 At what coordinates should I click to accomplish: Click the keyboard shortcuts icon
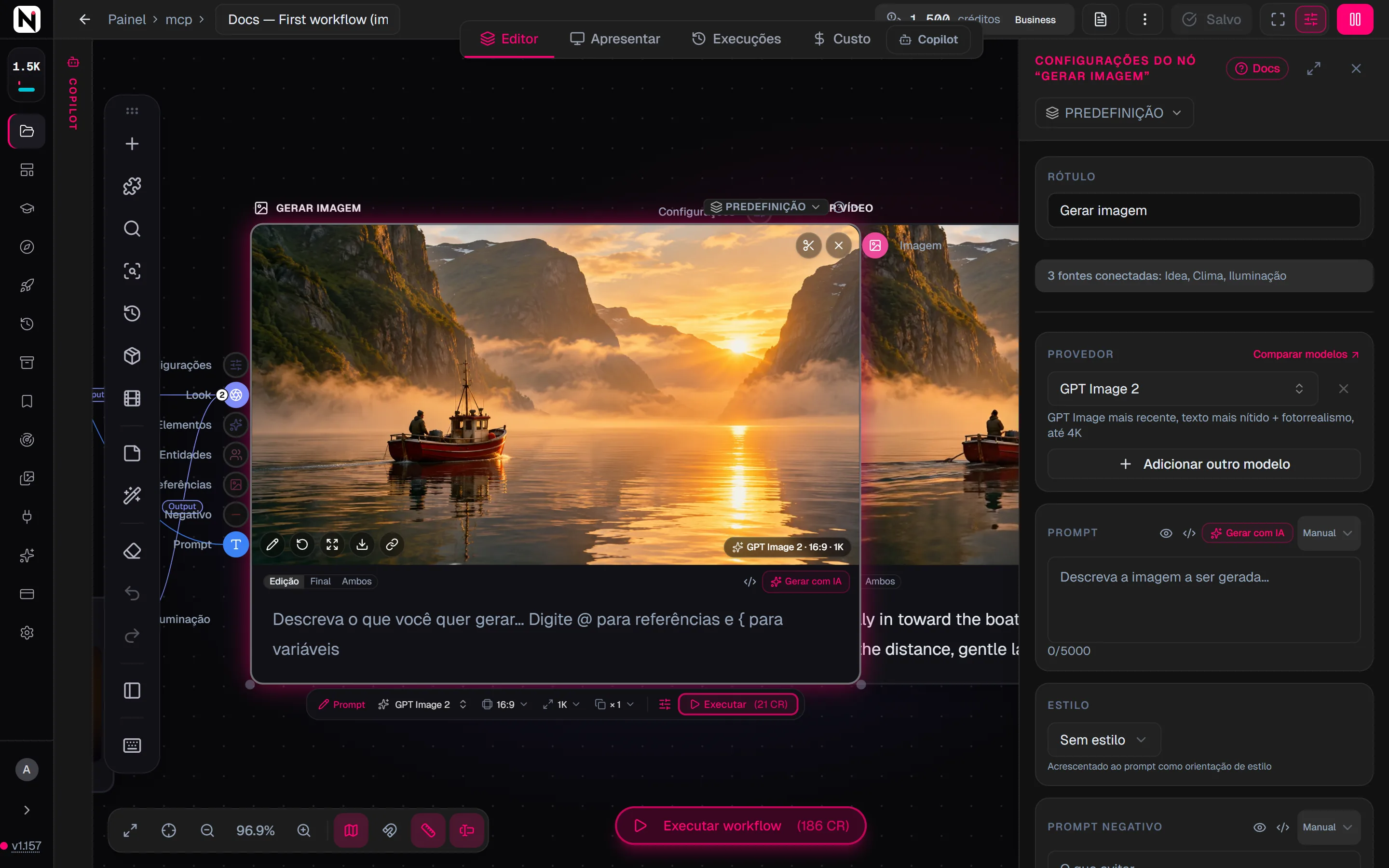pyautogui.click(x=132, y=745)
